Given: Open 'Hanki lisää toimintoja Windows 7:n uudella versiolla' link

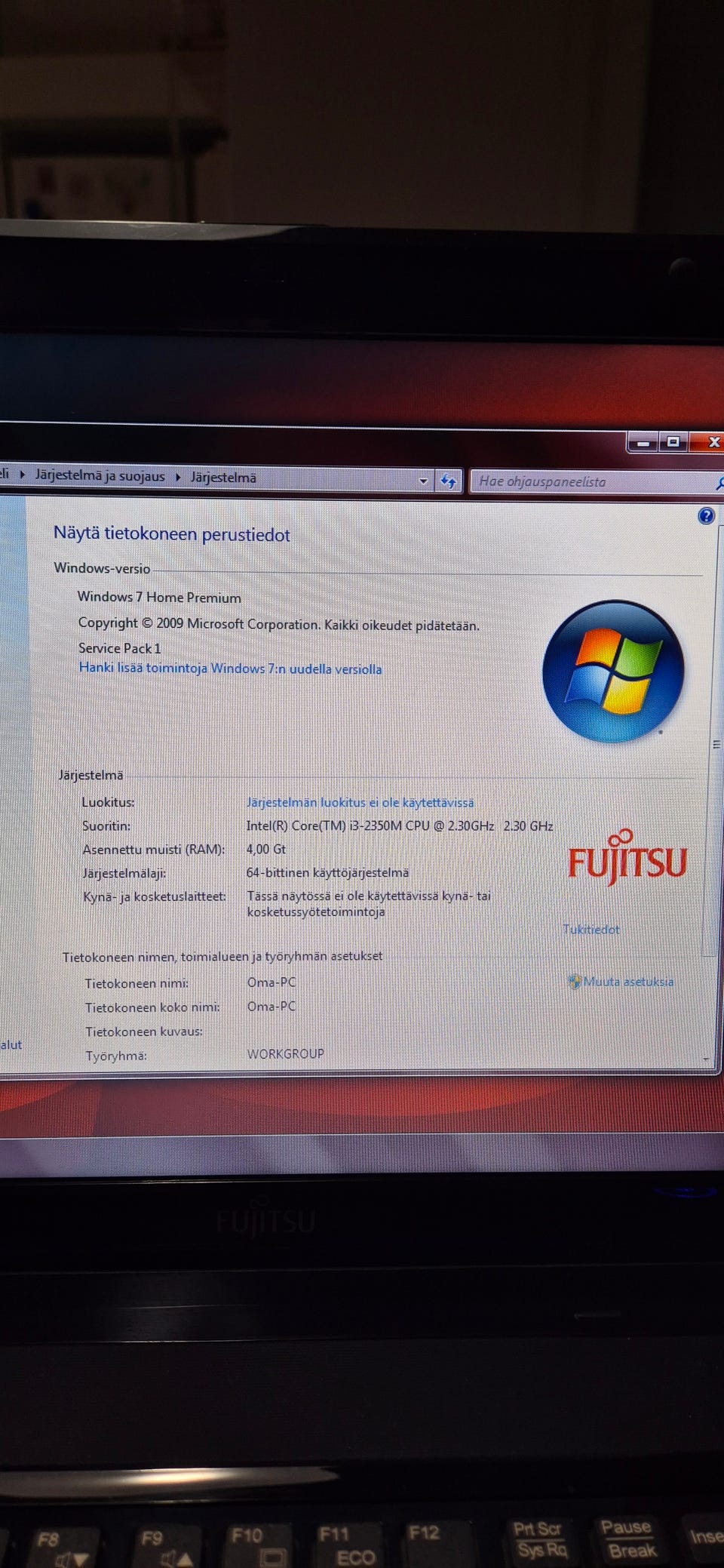Looking at the screenshot, I should coord(230,669).
